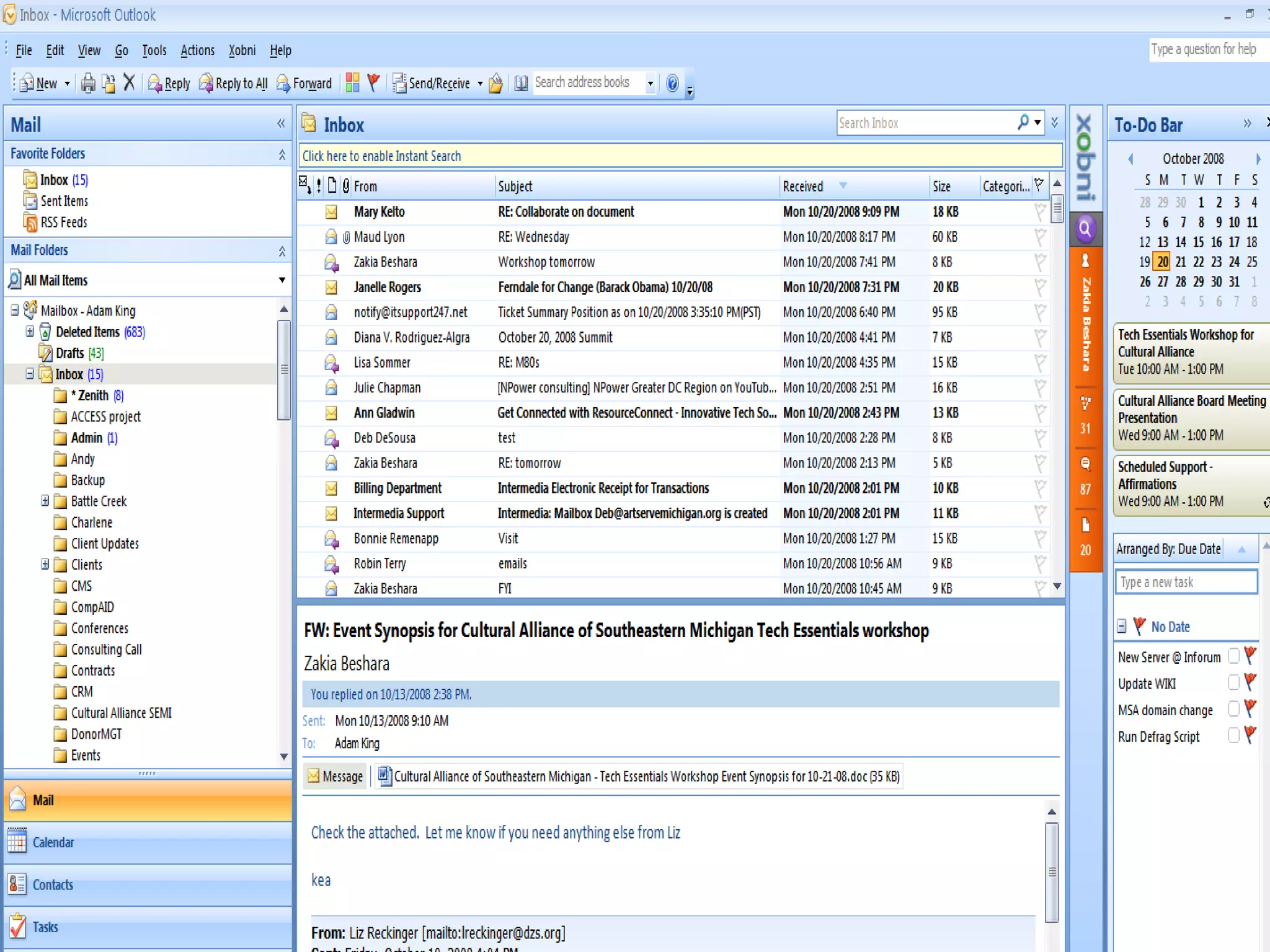Screen dimensions: 1270x952
Task: Open the Address Book icon
Action: point(521,83)
